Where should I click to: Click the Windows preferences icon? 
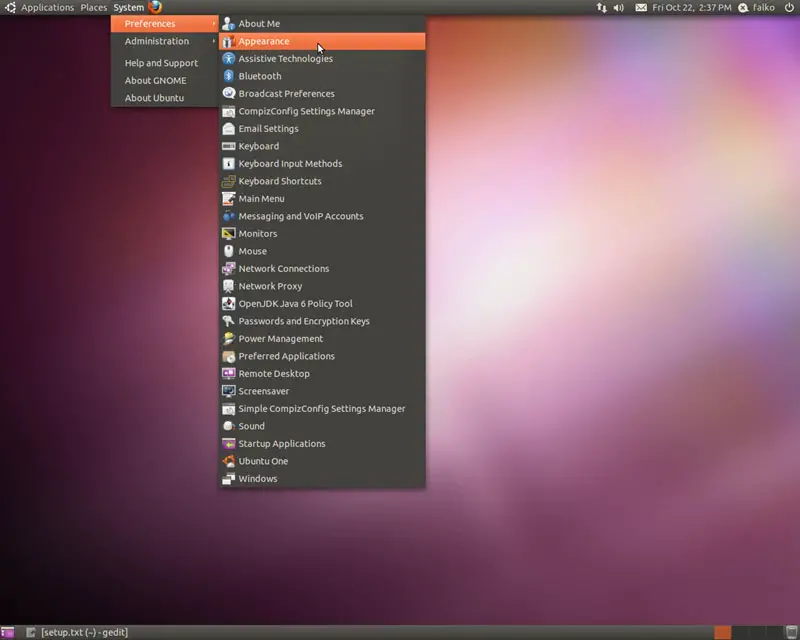pyautogui.click(x=229, y=479)
